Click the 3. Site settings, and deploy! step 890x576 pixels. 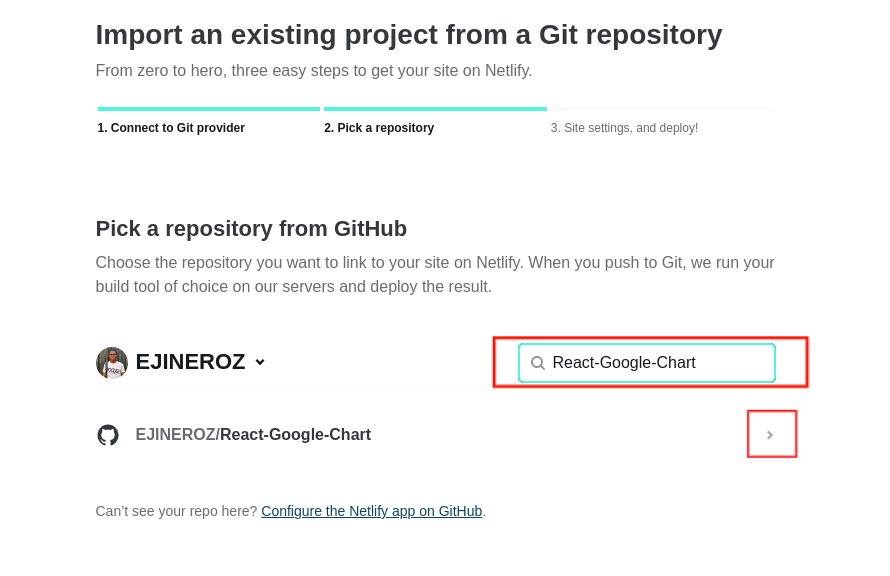(624, 128)
